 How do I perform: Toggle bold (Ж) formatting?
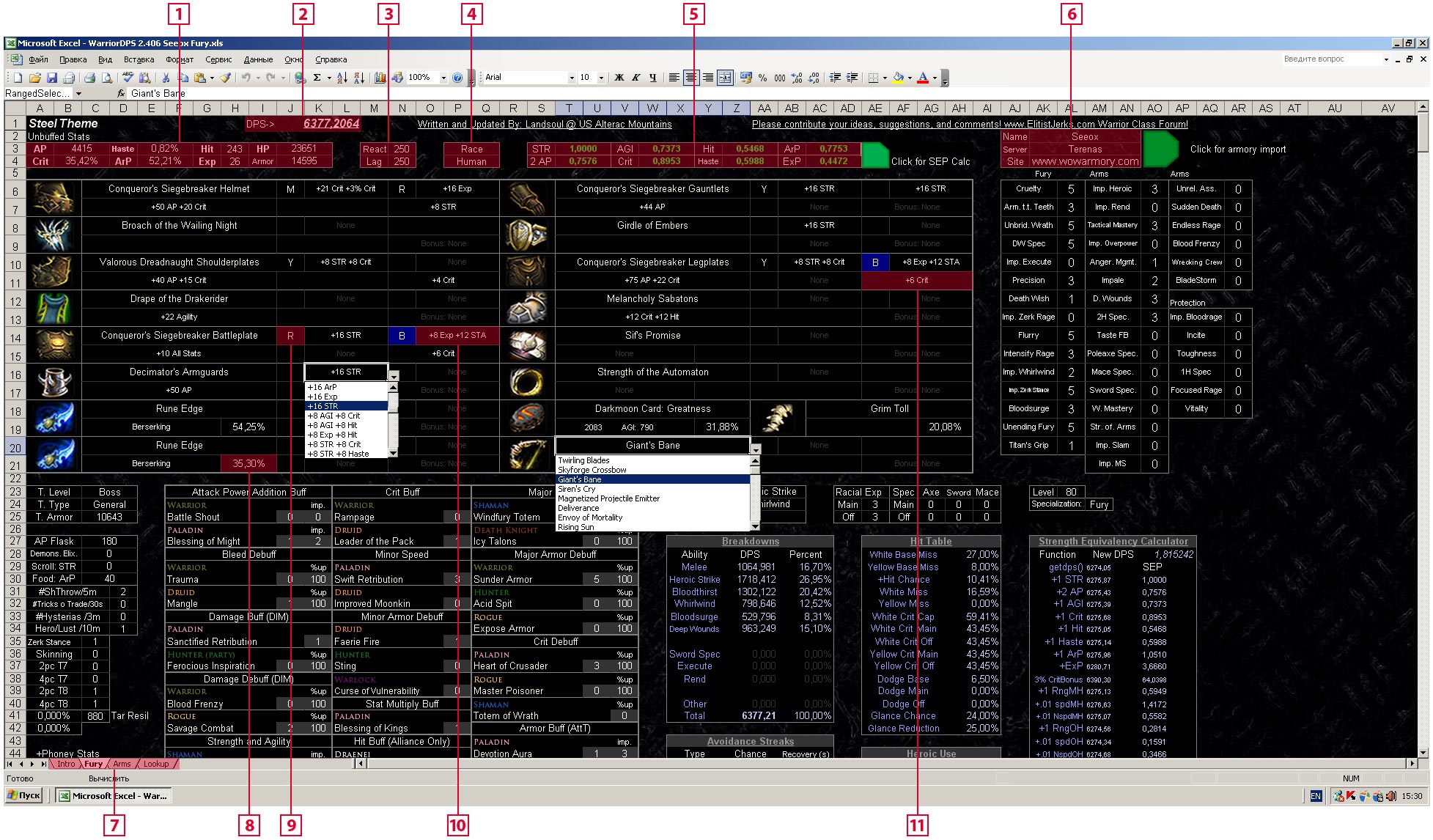click(619, 78)
